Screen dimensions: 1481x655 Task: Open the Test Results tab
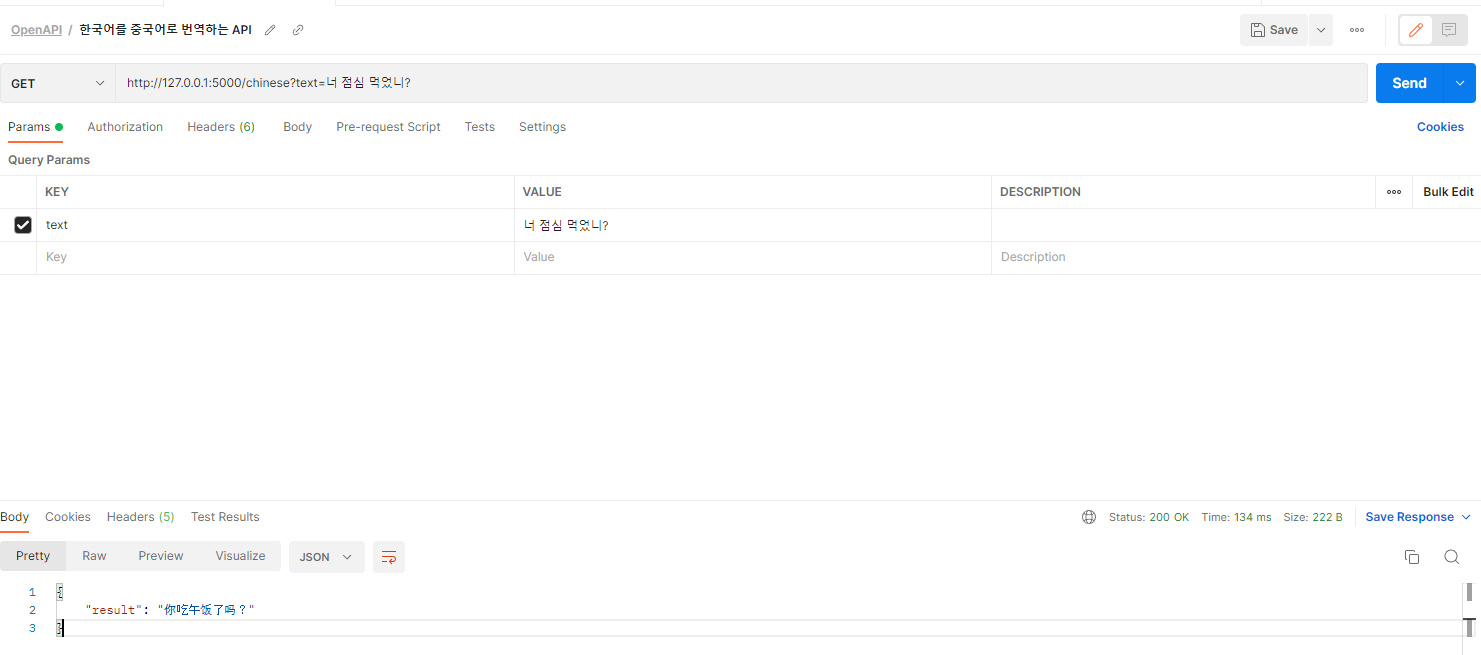pyautogui.click(x=225, y=517)
